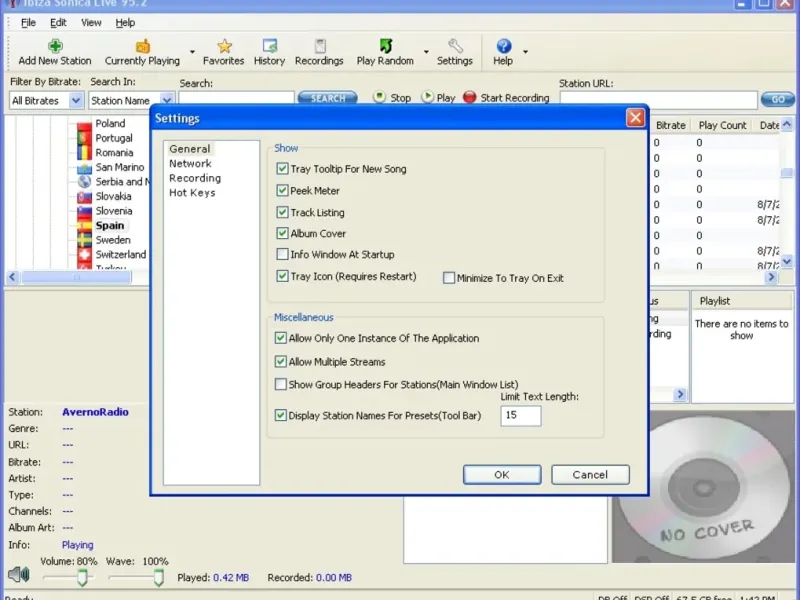Enable Info Window At Startup checkbox
The image size is (800, 600).
[x=283, y=255]
